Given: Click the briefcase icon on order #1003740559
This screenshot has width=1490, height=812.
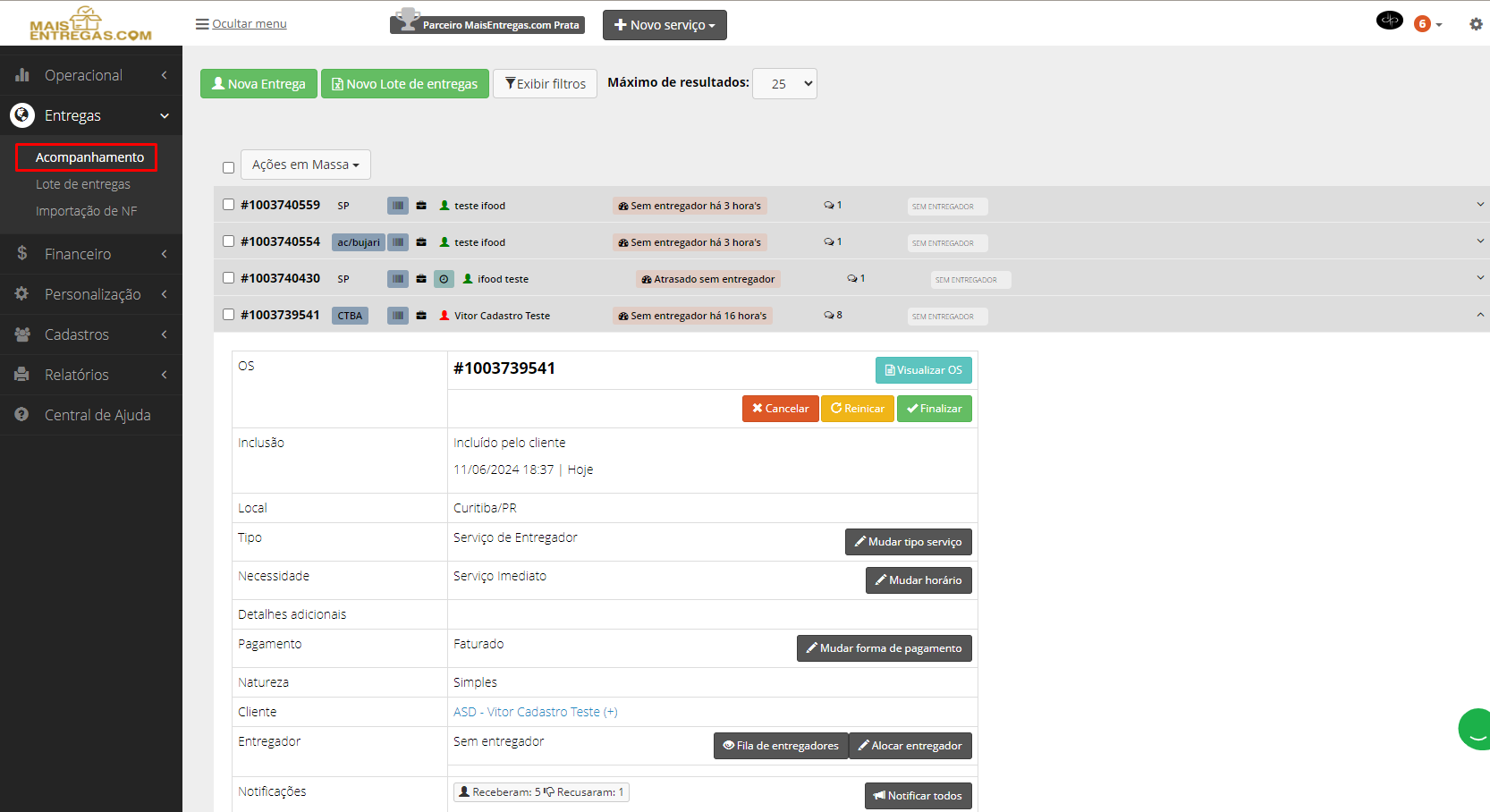Looking at the screenshot, I should click(x=421, y=206).
